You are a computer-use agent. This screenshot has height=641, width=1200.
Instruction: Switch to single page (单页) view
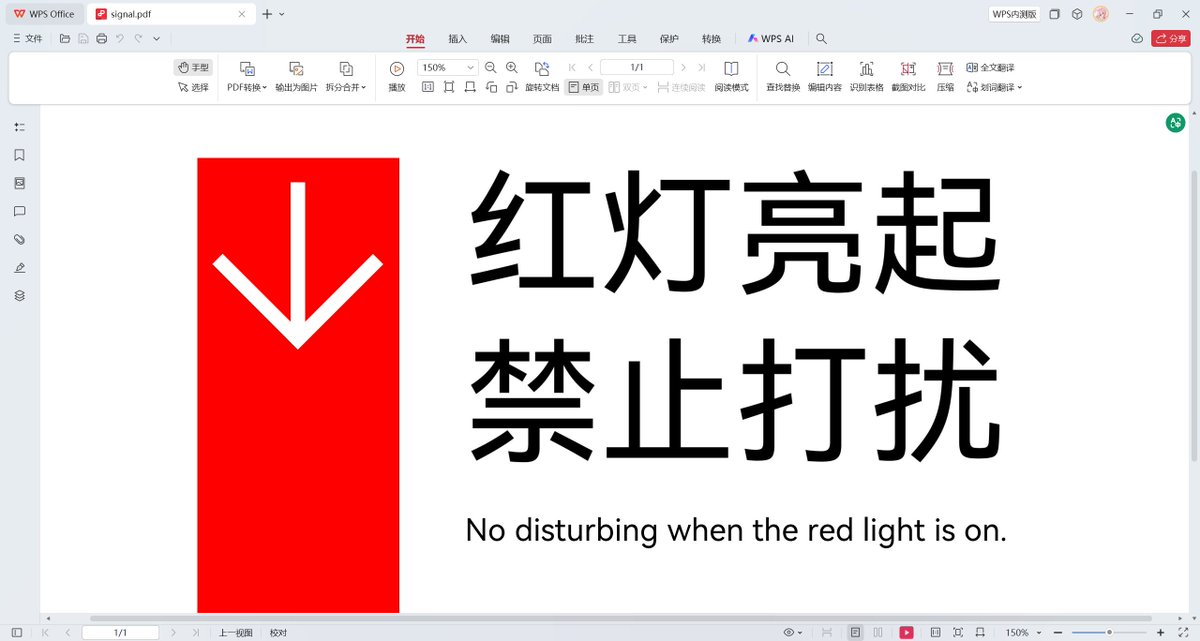coord(583,88)
